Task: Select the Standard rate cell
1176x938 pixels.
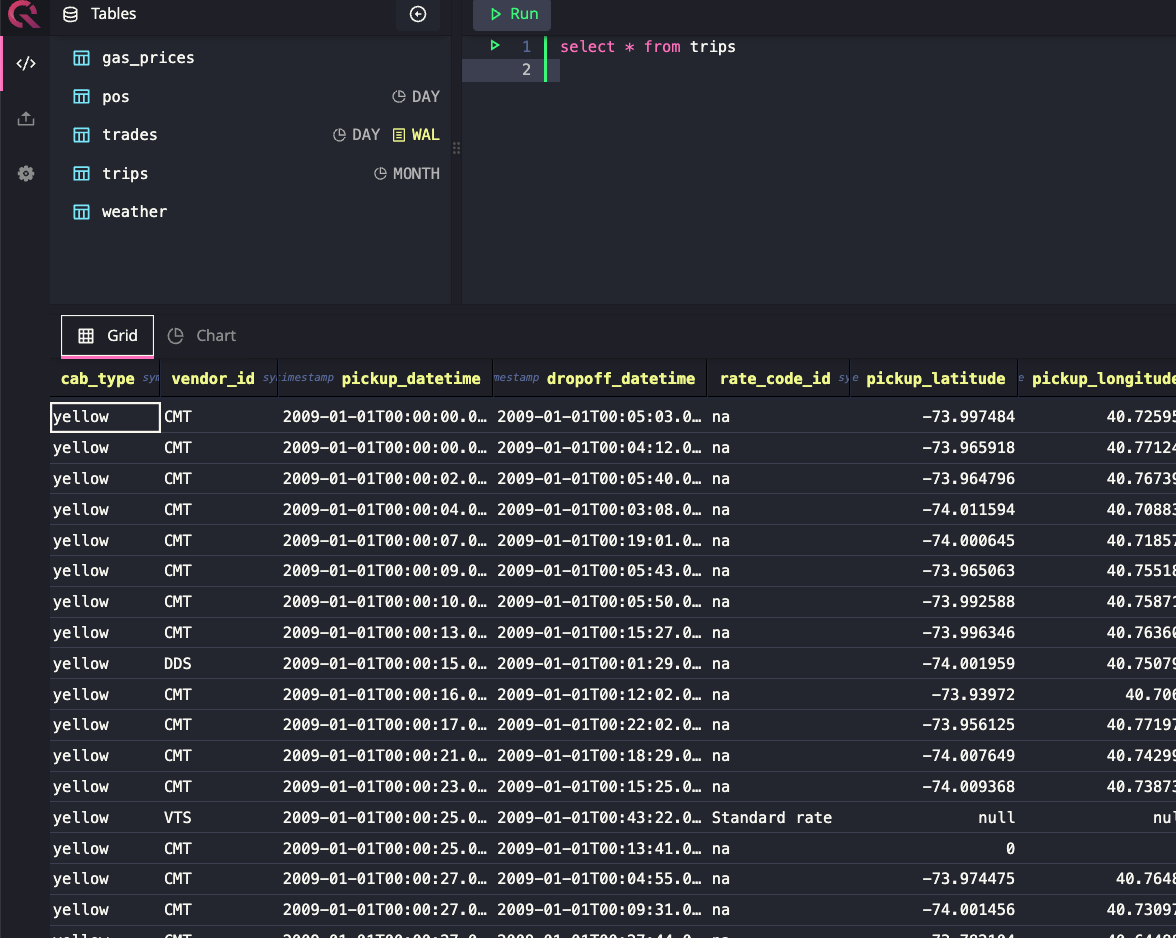Action: pyautogui.click(x=778, y=817)
